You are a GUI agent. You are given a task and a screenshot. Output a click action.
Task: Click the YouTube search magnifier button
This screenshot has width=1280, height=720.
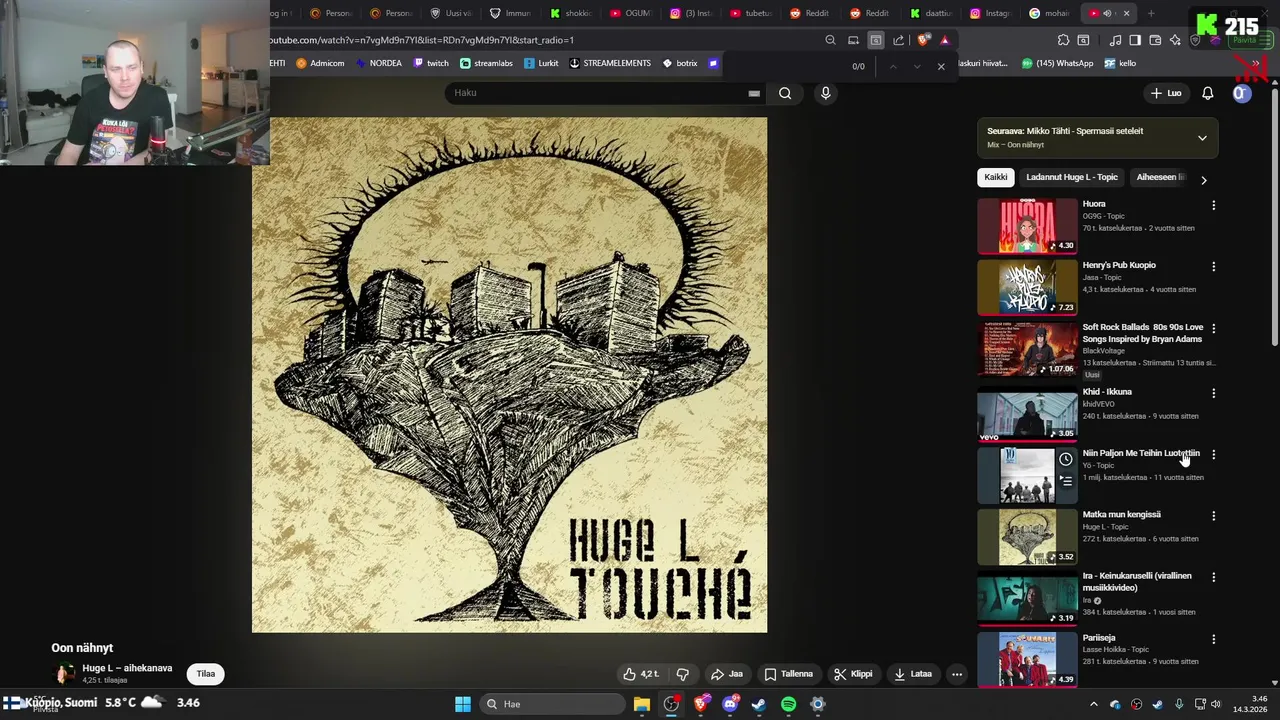[x=785, y=93]
